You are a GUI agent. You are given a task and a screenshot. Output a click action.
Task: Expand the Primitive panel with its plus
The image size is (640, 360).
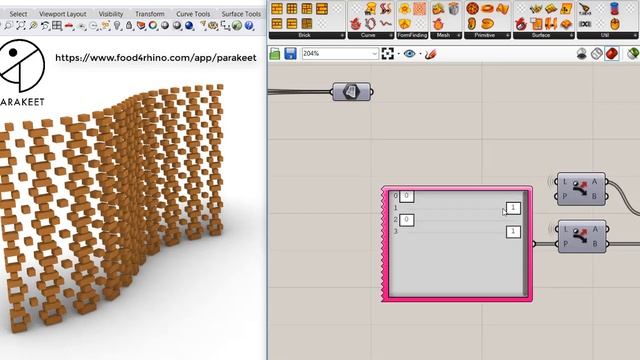coord(508,36)
